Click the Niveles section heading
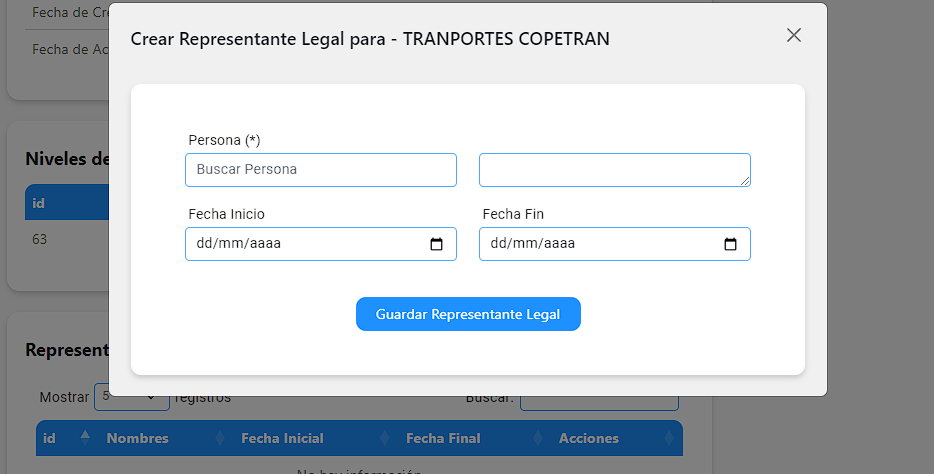934x474 pixels. click(67, 159)
